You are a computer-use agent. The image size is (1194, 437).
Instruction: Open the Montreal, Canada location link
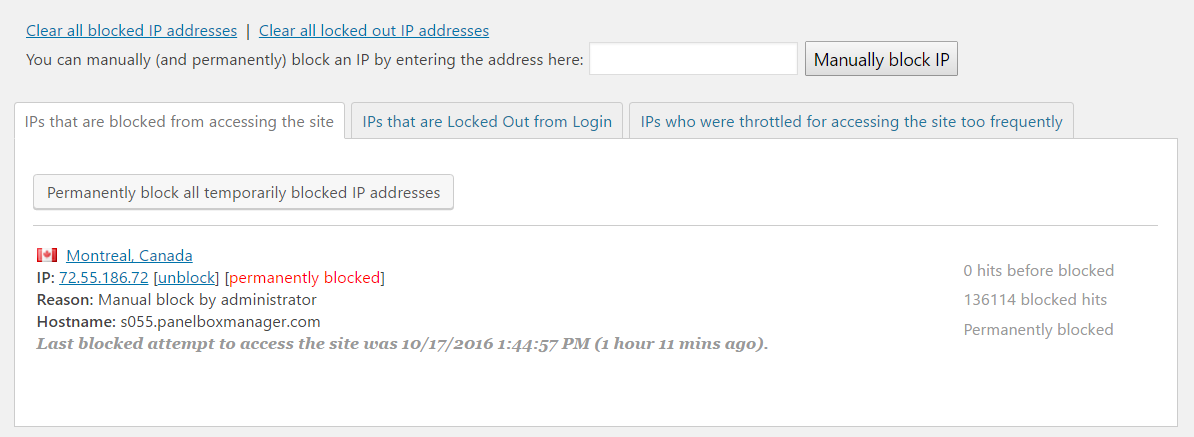pos(129,256)
